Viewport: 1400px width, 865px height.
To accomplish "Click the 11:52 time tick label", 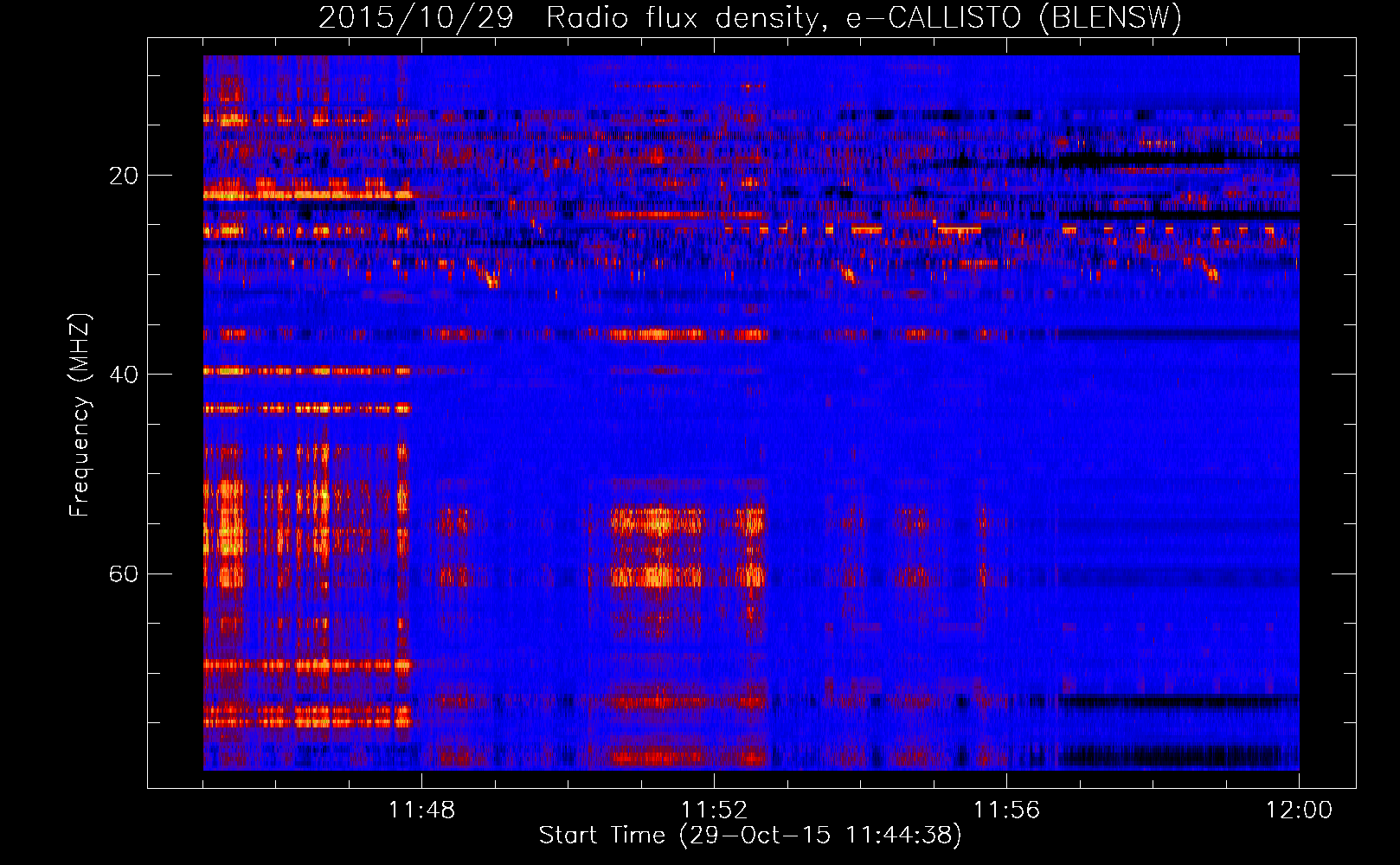I will (714, 811).
